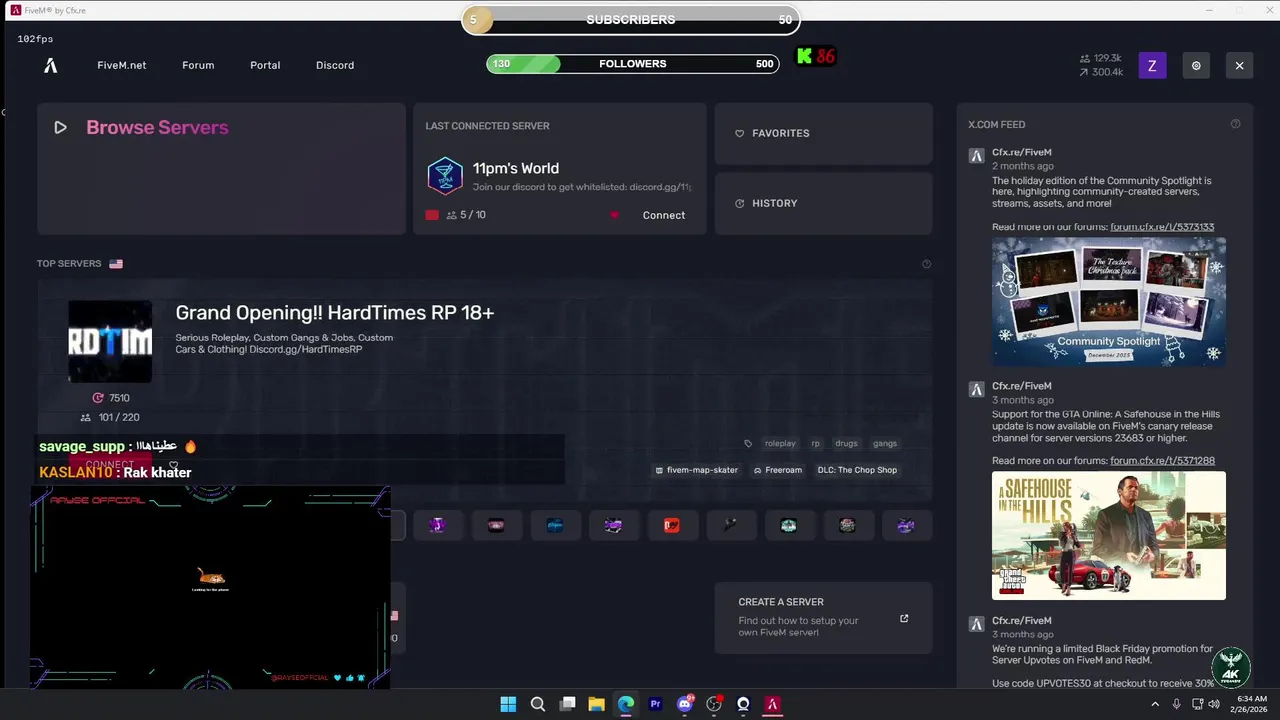This screenshot has width=1280, height=720.
Task: Click the 11pm's World server logo
Action: (x=445, y=176)
